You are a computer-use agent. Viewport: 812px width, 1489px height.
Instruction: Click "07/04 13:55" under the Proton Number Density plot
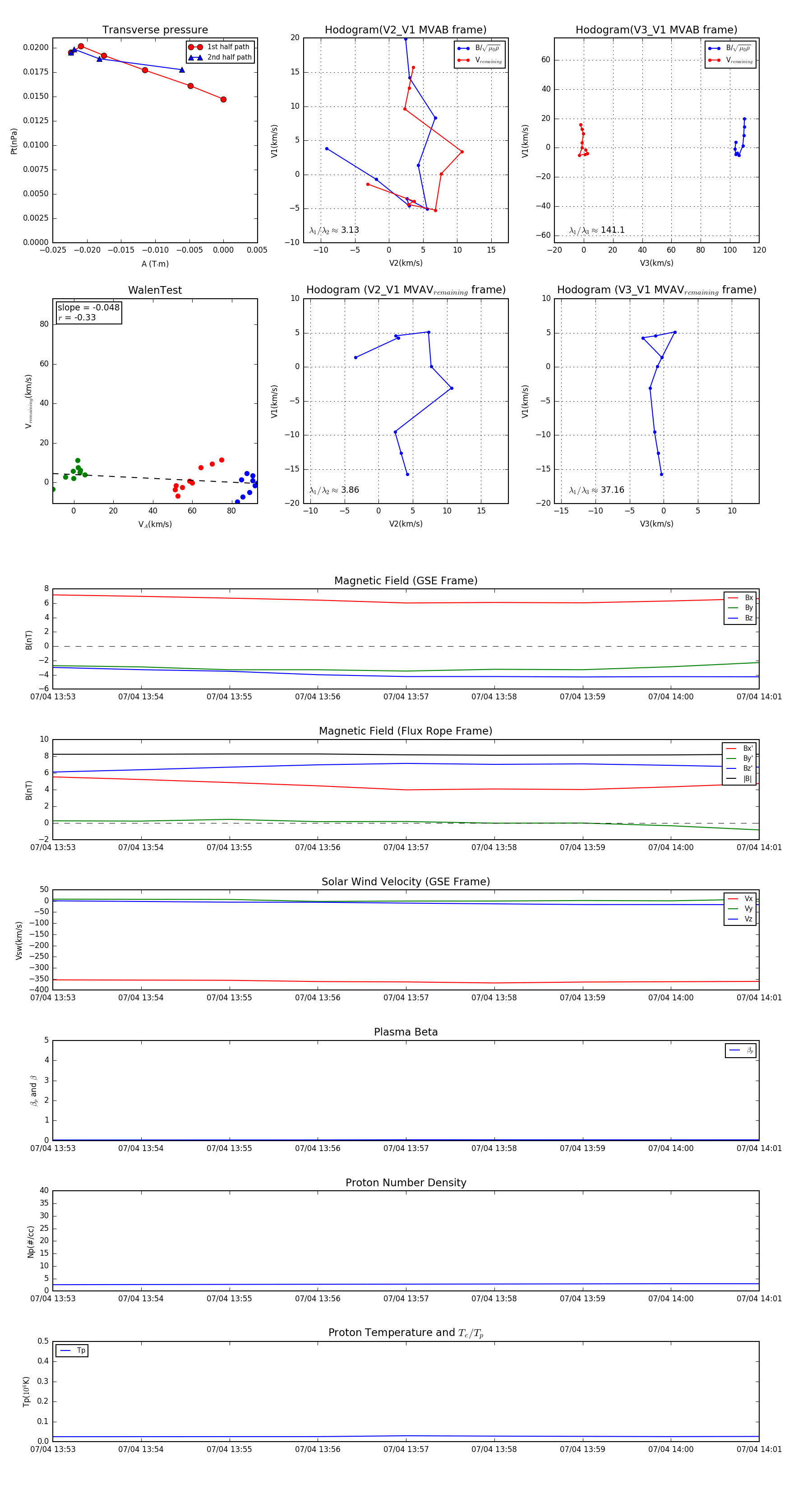(229, 1299)
